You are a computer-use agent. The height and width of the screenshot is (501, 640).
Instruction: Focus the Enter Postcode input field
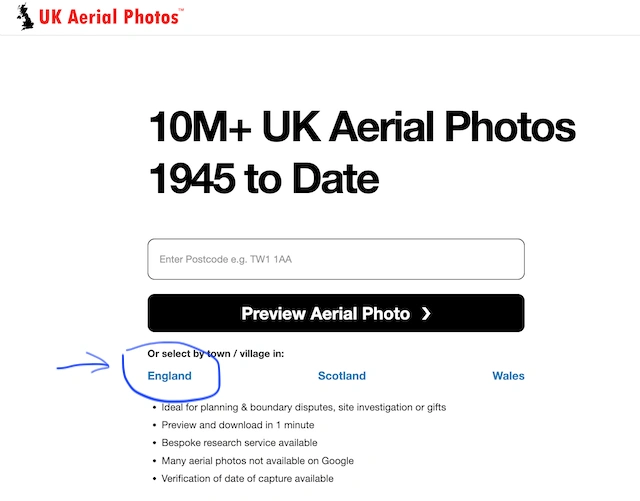(336, 259)
